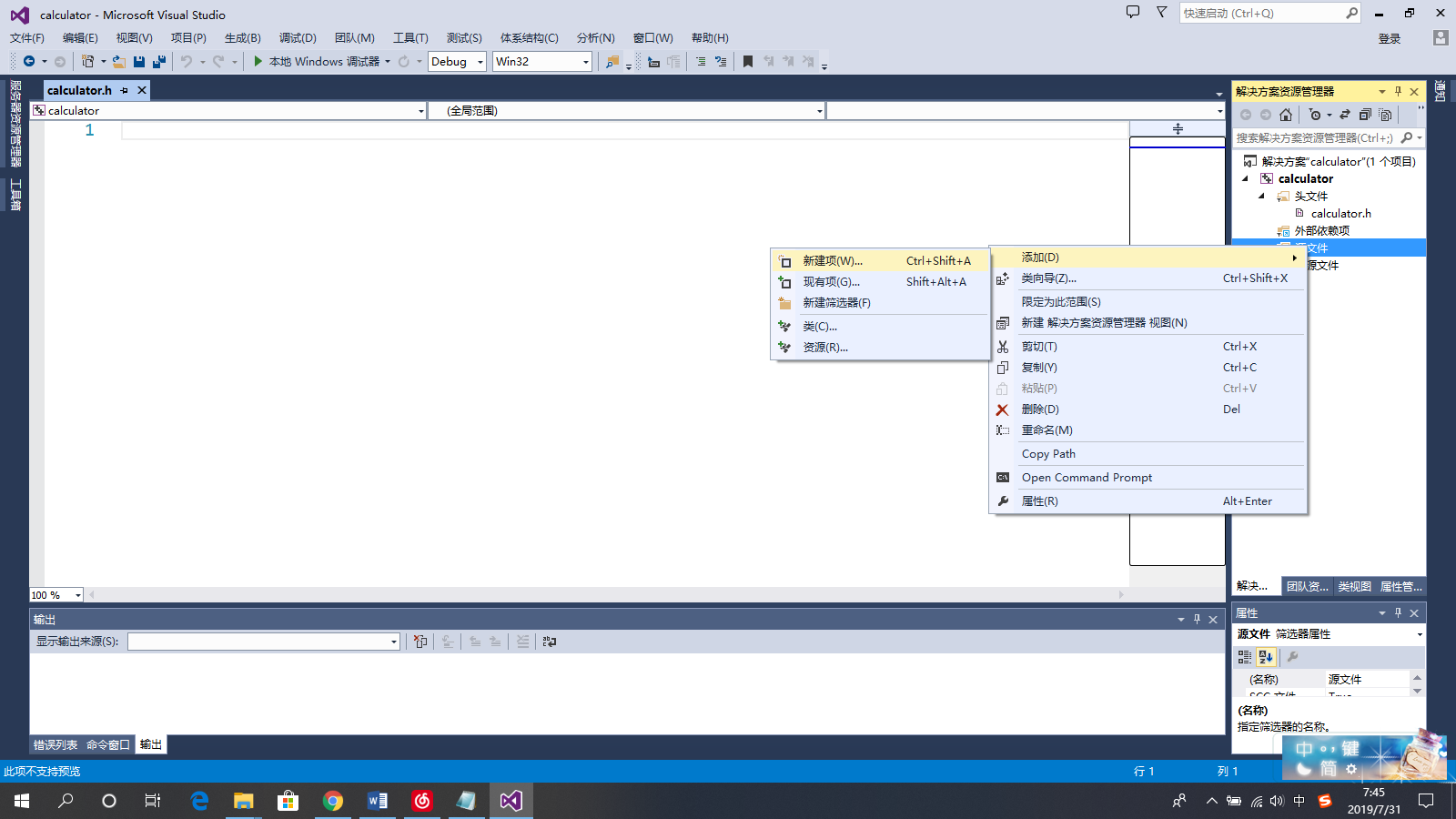Click the 登录 button
This screenshot has height=819, width=1456.
(x=1390, y=38)
